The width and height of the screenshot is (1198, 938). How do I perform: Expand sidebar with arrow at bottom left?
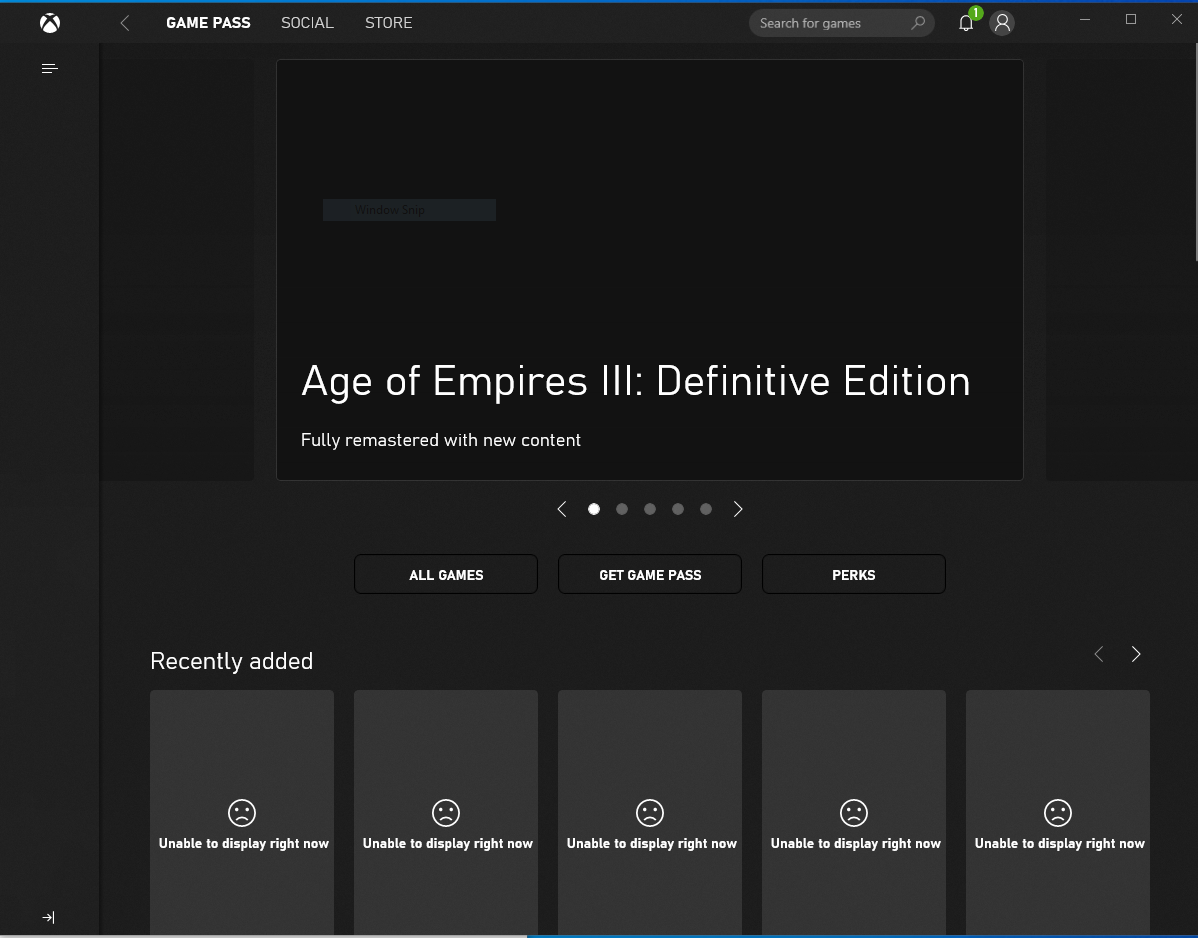(48, 917)
